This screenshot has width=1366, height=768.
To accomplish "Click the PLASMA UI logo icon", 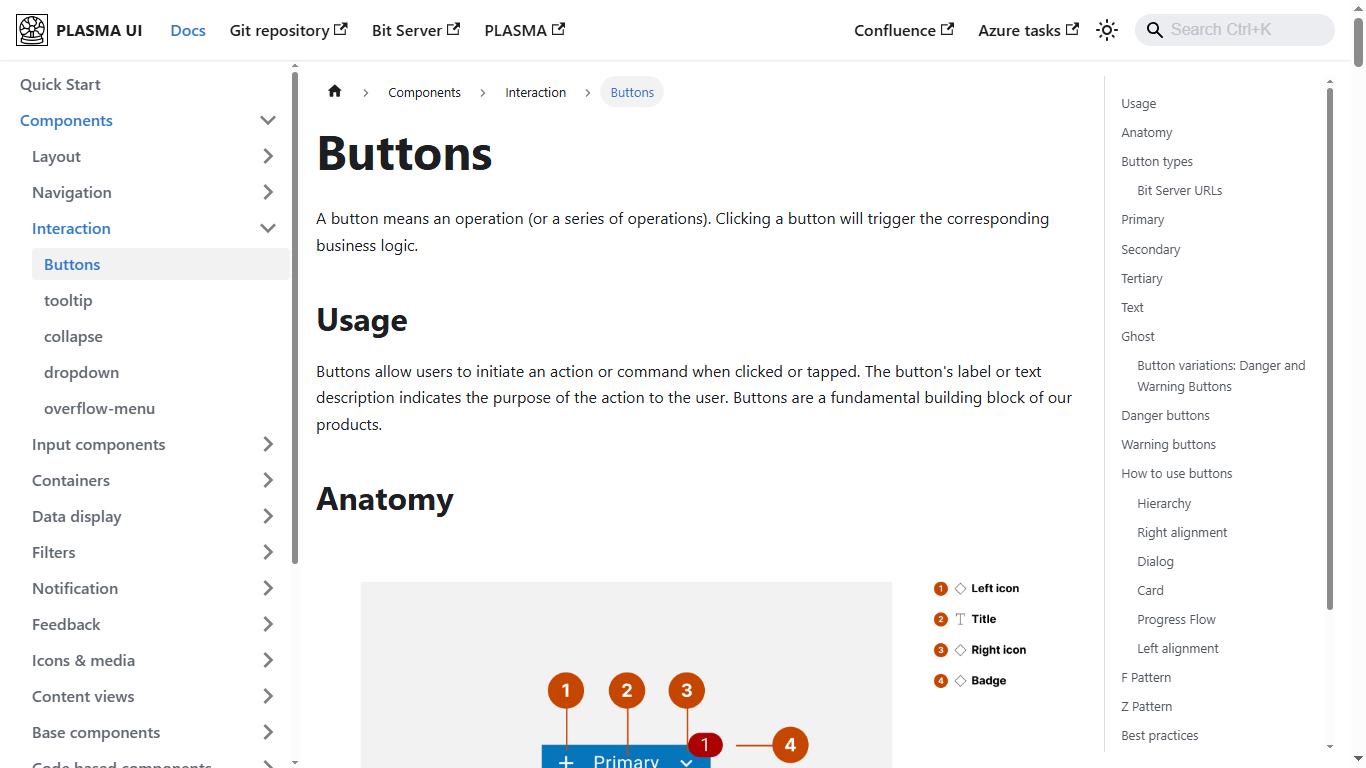I will (32, 30).
